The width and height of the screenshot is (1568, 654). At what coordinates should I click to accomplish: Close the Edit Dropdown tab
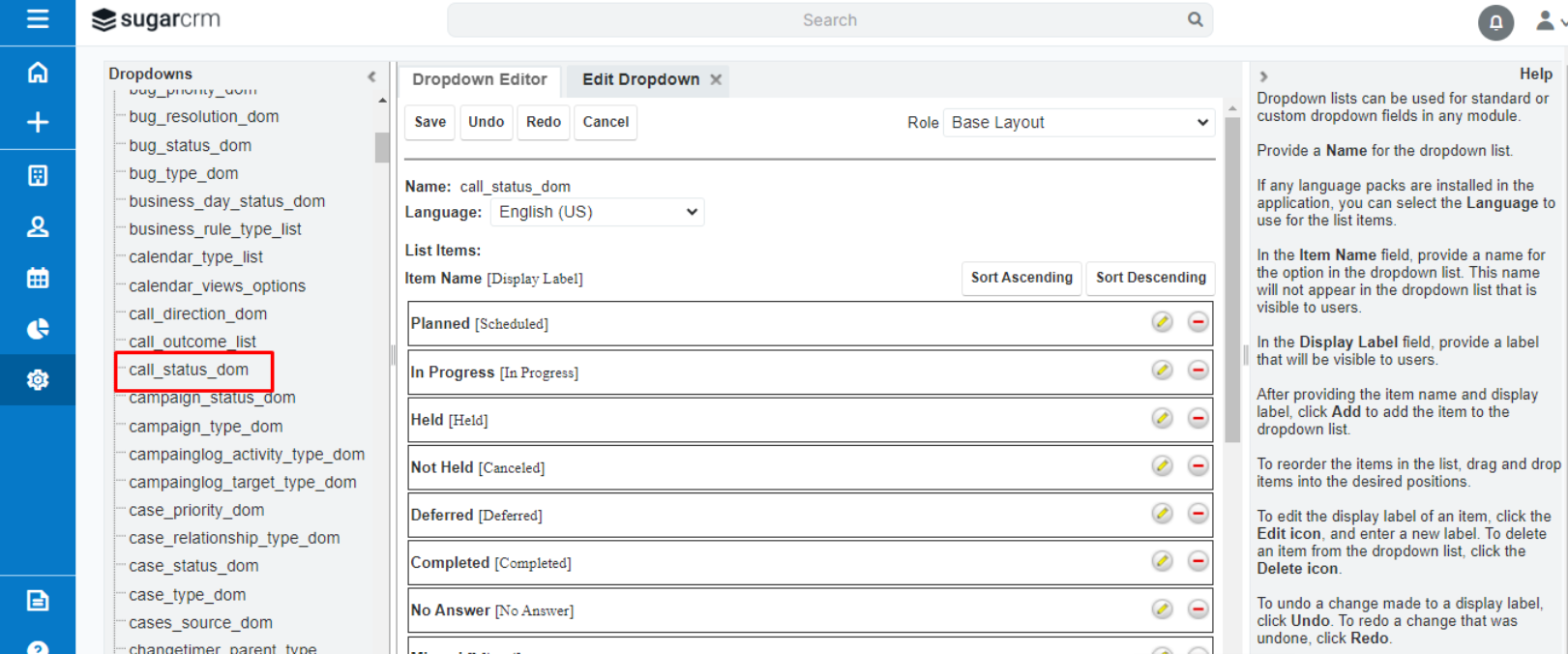click(716, 79)
